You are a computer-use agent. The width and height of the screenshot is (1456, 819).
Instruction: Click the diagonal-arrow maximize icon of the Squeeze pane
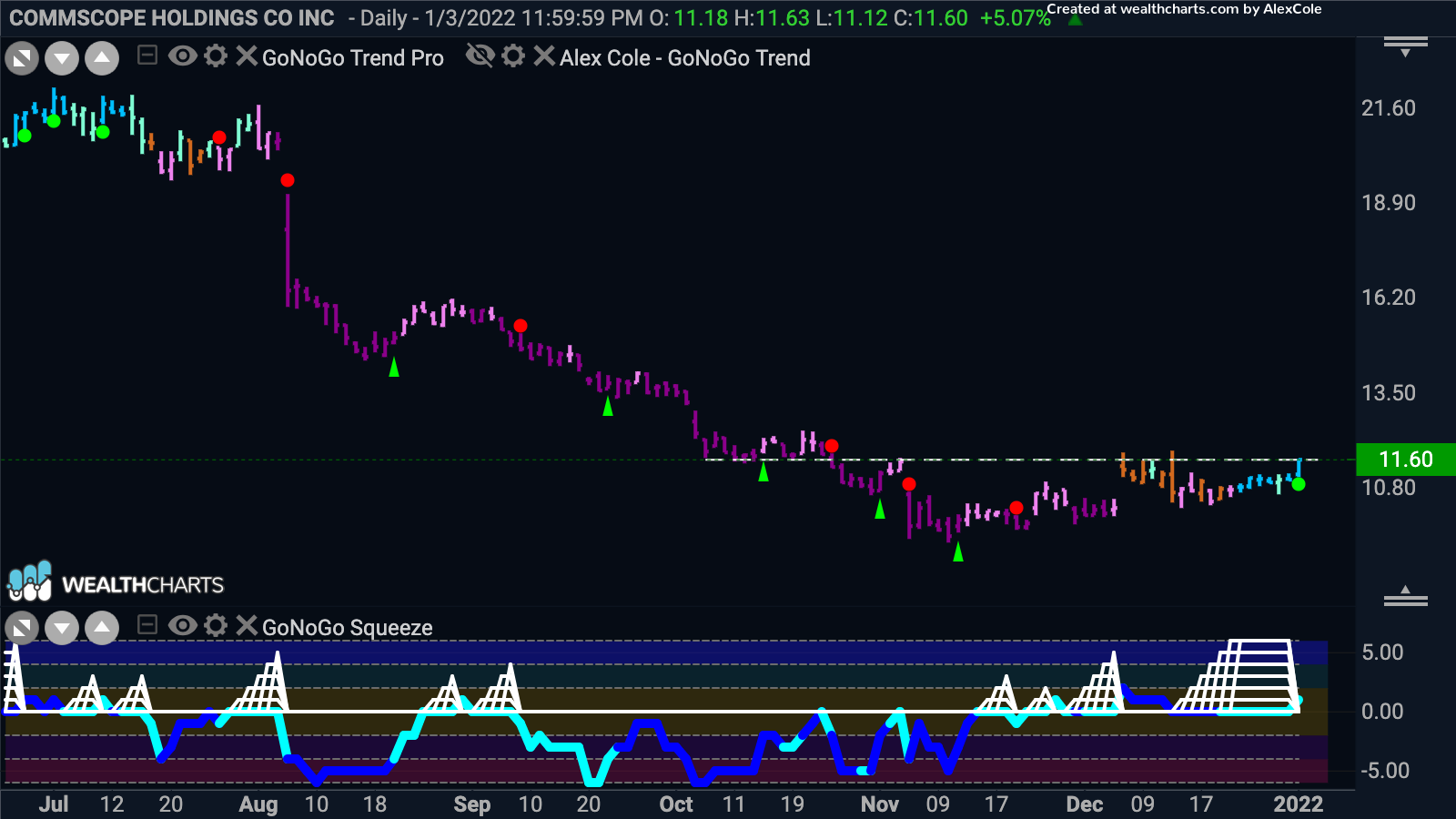(22, 628)
